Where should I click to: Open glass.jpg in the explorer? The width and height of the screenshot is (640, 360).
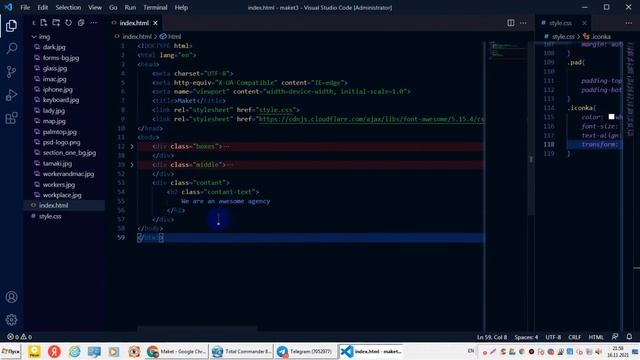pyautogui.click(x=55, y=69)
